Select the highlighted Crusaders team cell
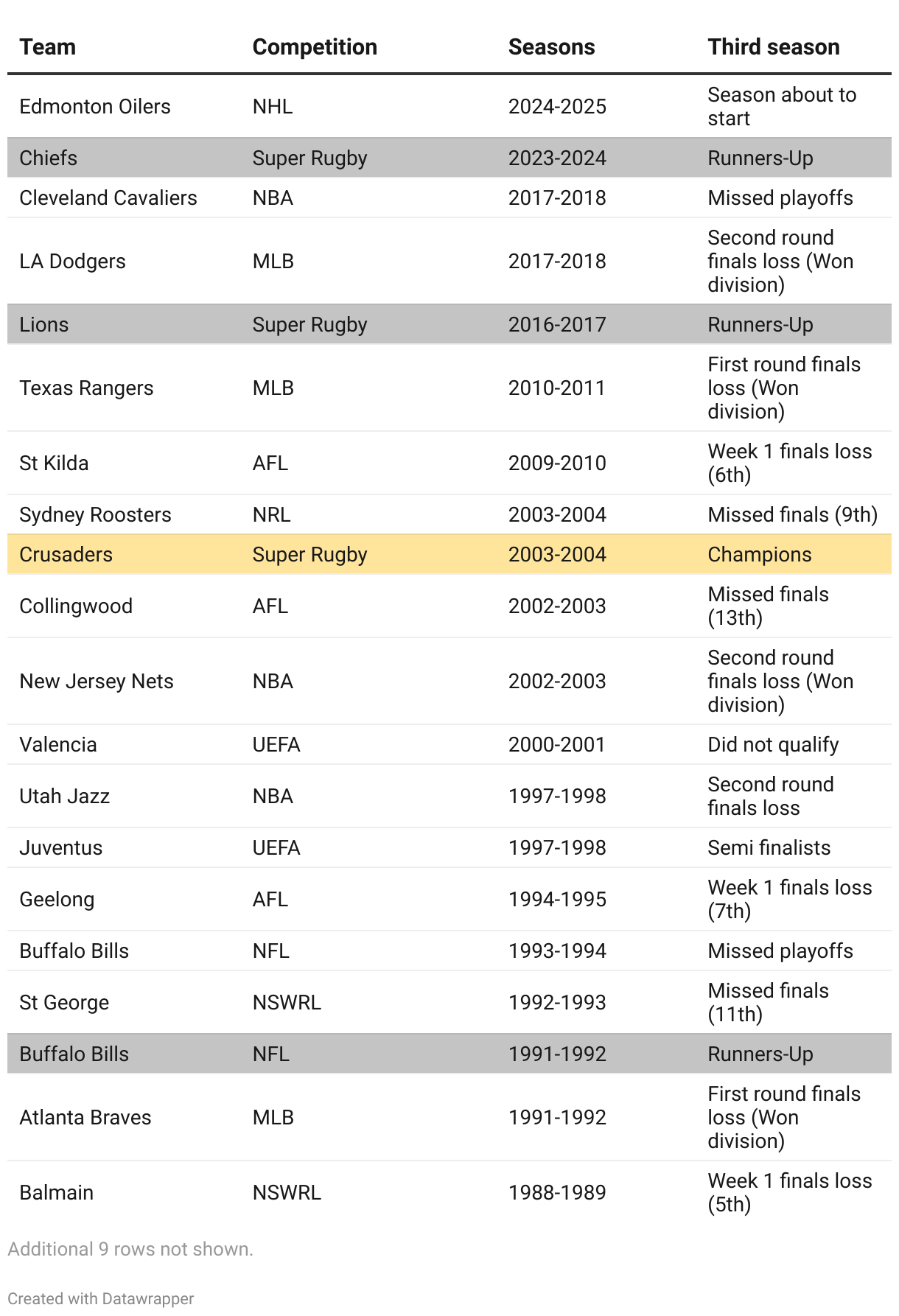 coord(66,555)
